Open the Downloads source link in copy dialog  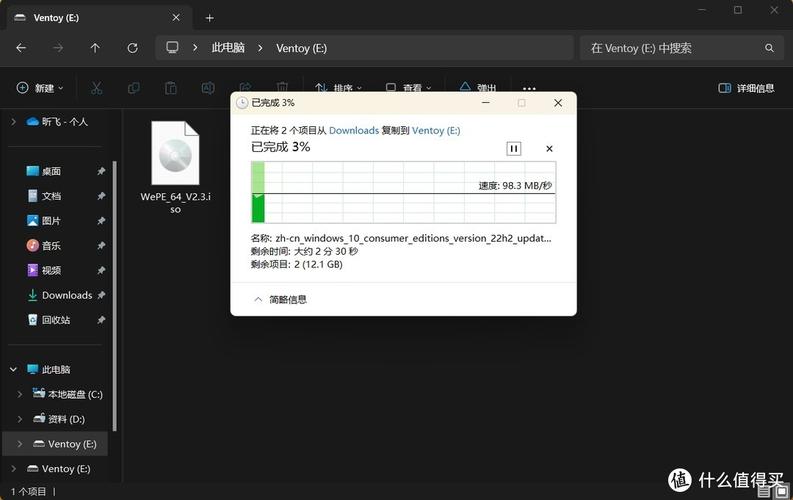click(354, 130)
